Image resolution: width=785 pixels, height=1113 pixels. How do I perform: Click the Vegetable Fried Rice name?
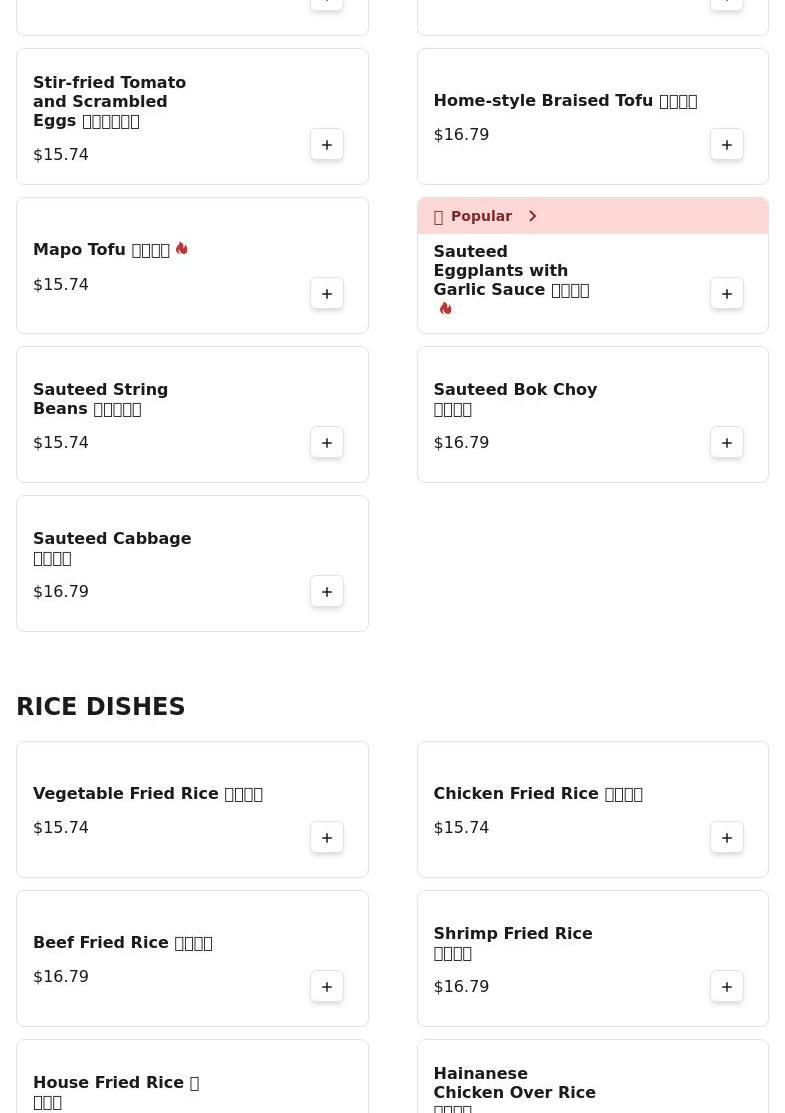point(147,794)
